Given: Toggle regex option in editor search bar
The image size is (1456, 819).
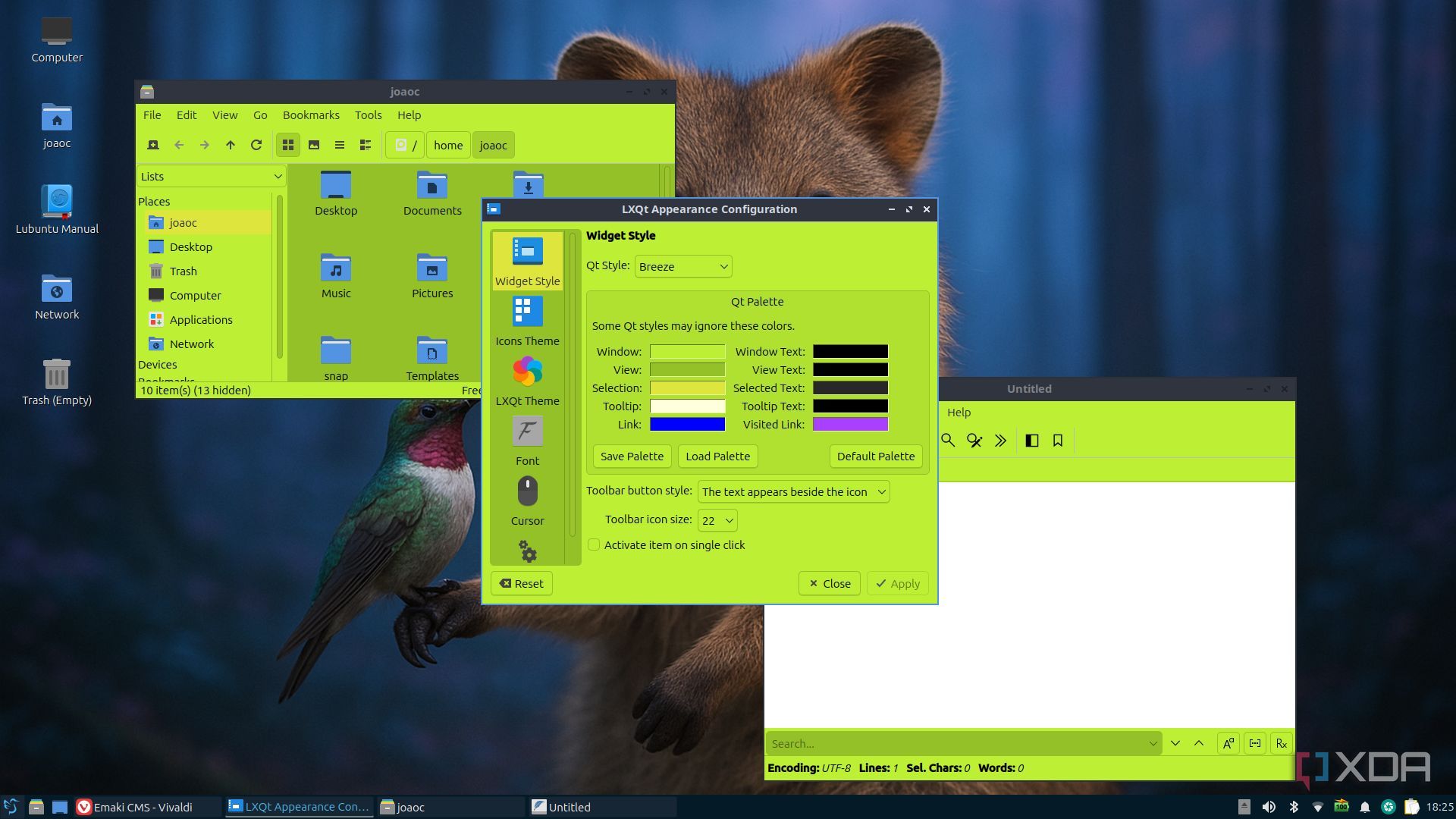Looking at the screenshot, I should click(x=1282, y=743).
